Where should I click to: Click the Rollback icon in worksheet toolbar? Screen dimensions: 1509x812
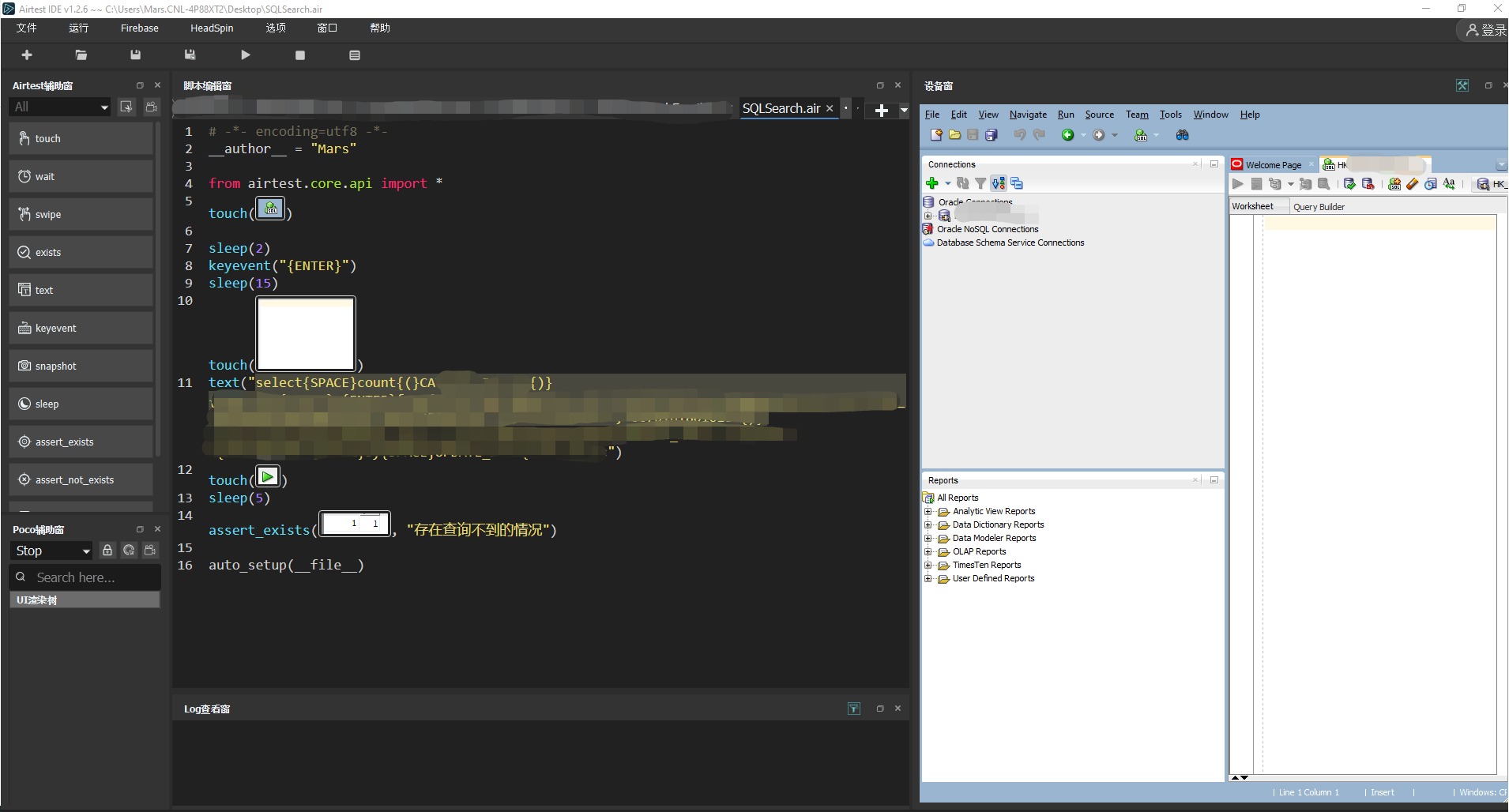pos(1368,184)
